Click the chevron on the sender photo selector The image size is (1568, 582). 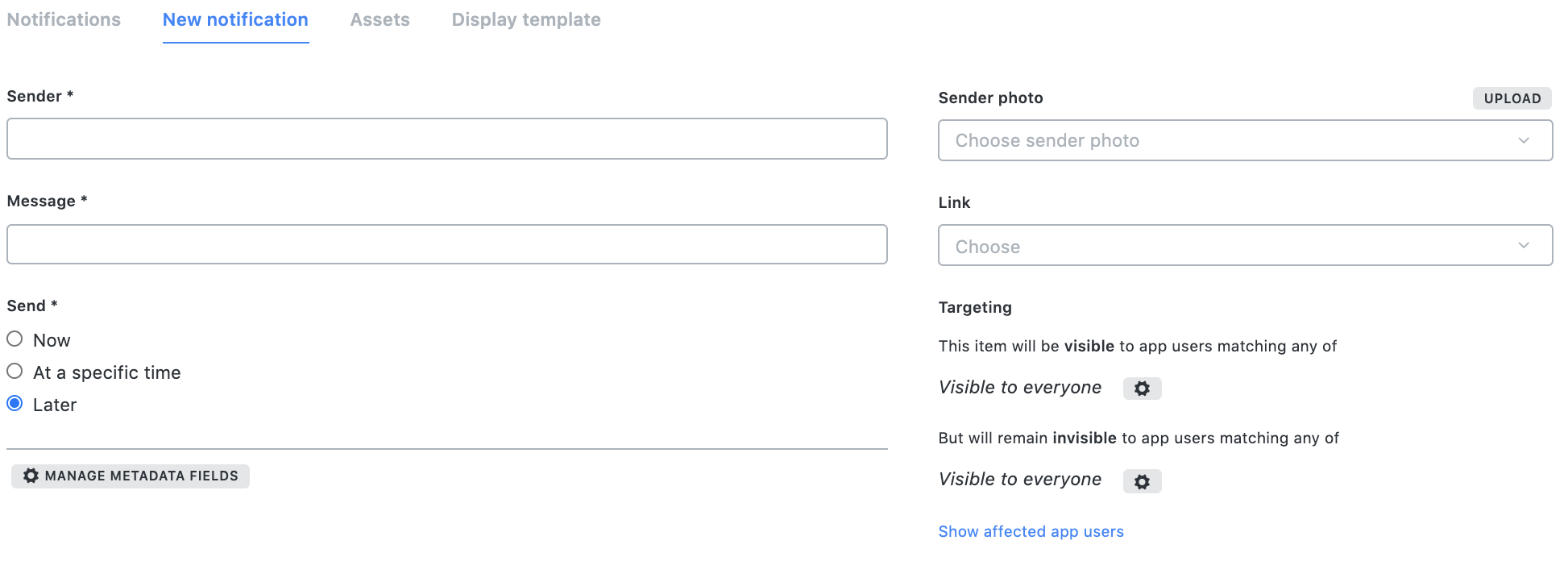click(1523, 140)
